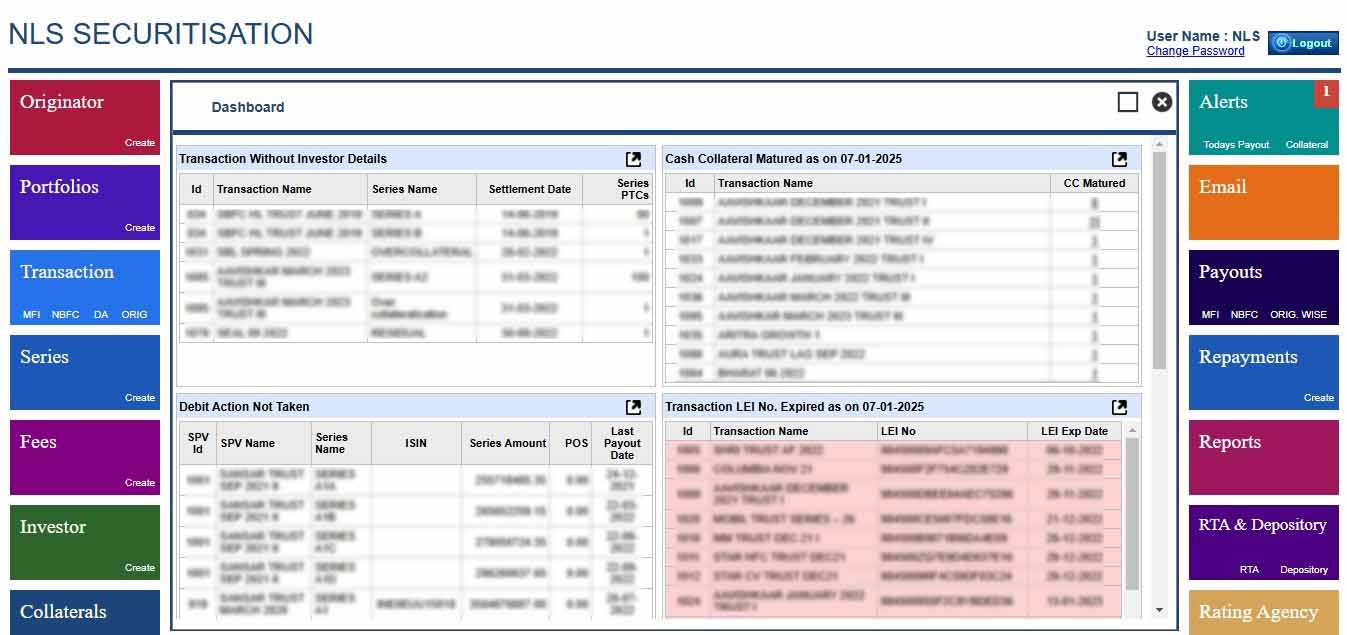Pop out Cash Collateral Matured panel
The image size is (1347, 635).
pyautogui.click(x=1119, y=159)
